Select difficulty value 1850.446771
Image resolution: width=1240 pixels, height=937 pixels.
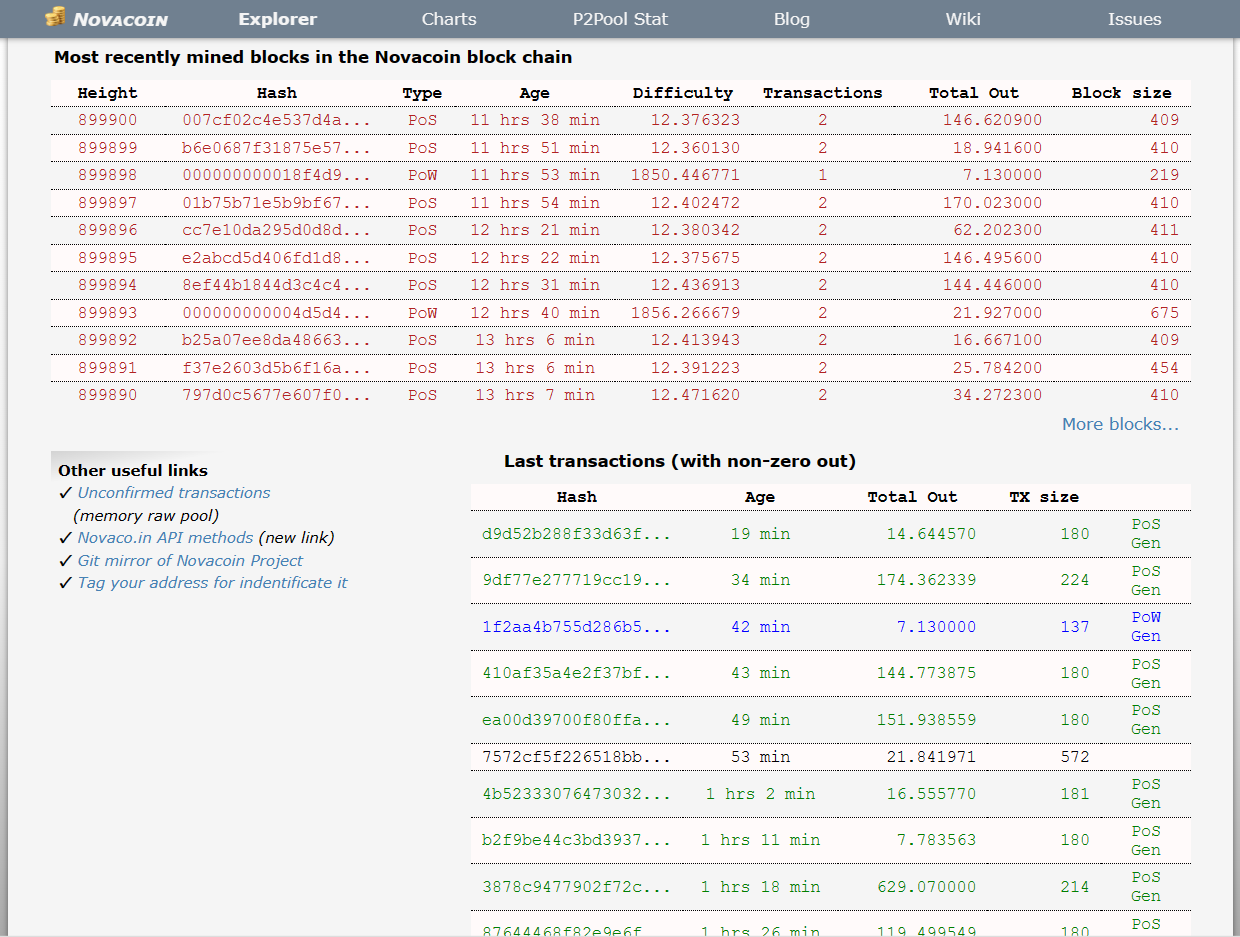coord(685,175)
